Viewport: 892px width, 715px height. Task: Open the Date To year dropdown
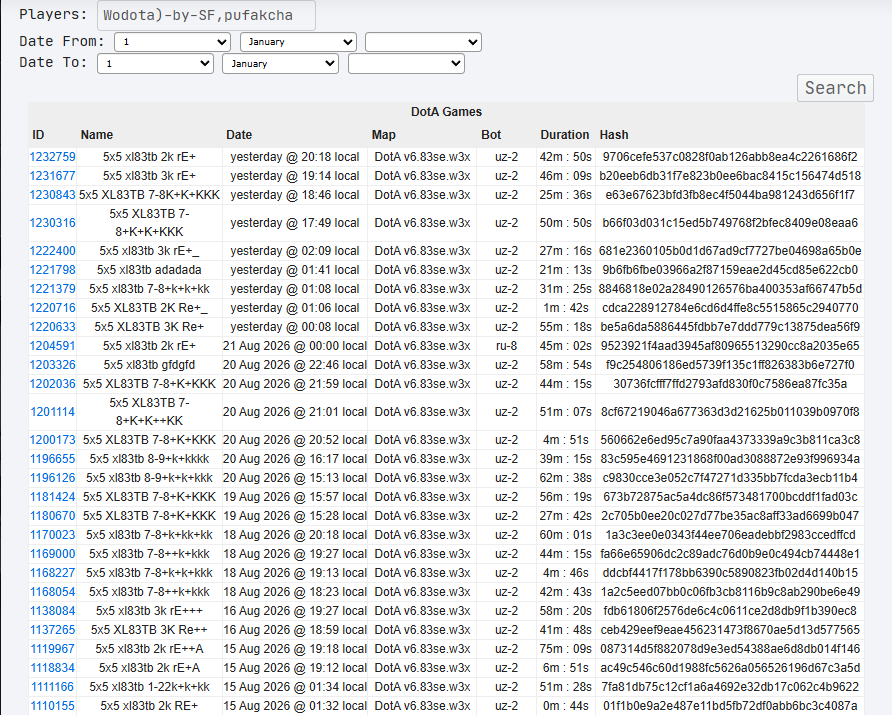(x=406, y=64)
